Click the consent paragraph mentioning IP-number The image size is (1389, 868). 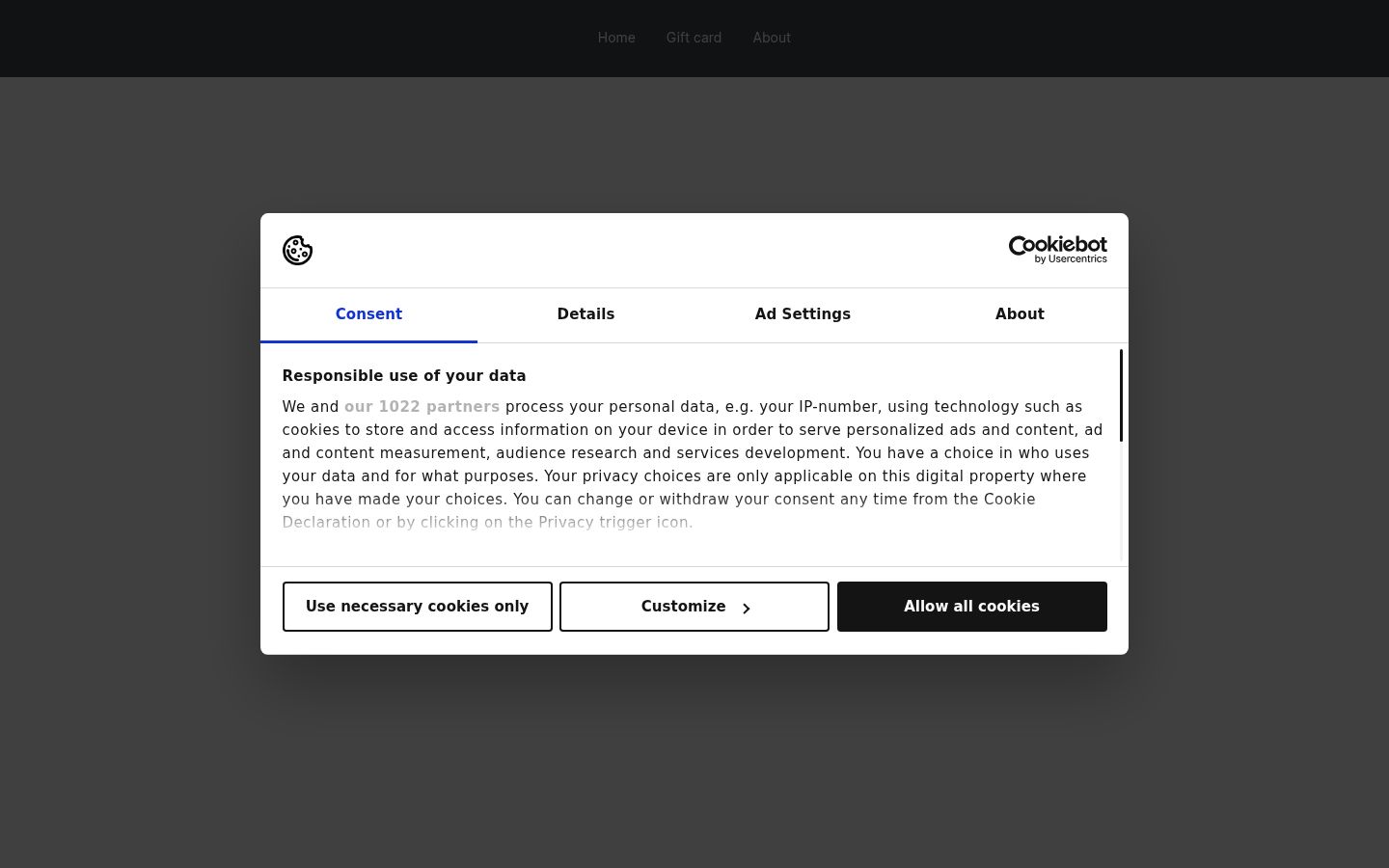(693, 465)
